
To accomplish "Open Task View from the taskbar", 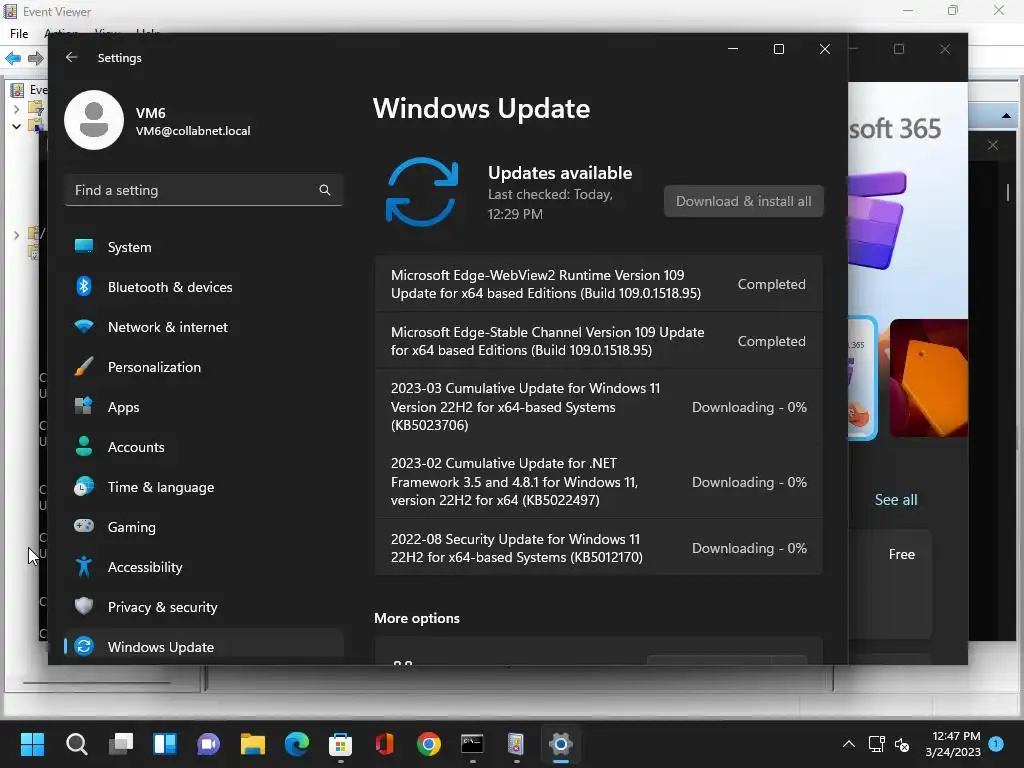I will (121, 744).
